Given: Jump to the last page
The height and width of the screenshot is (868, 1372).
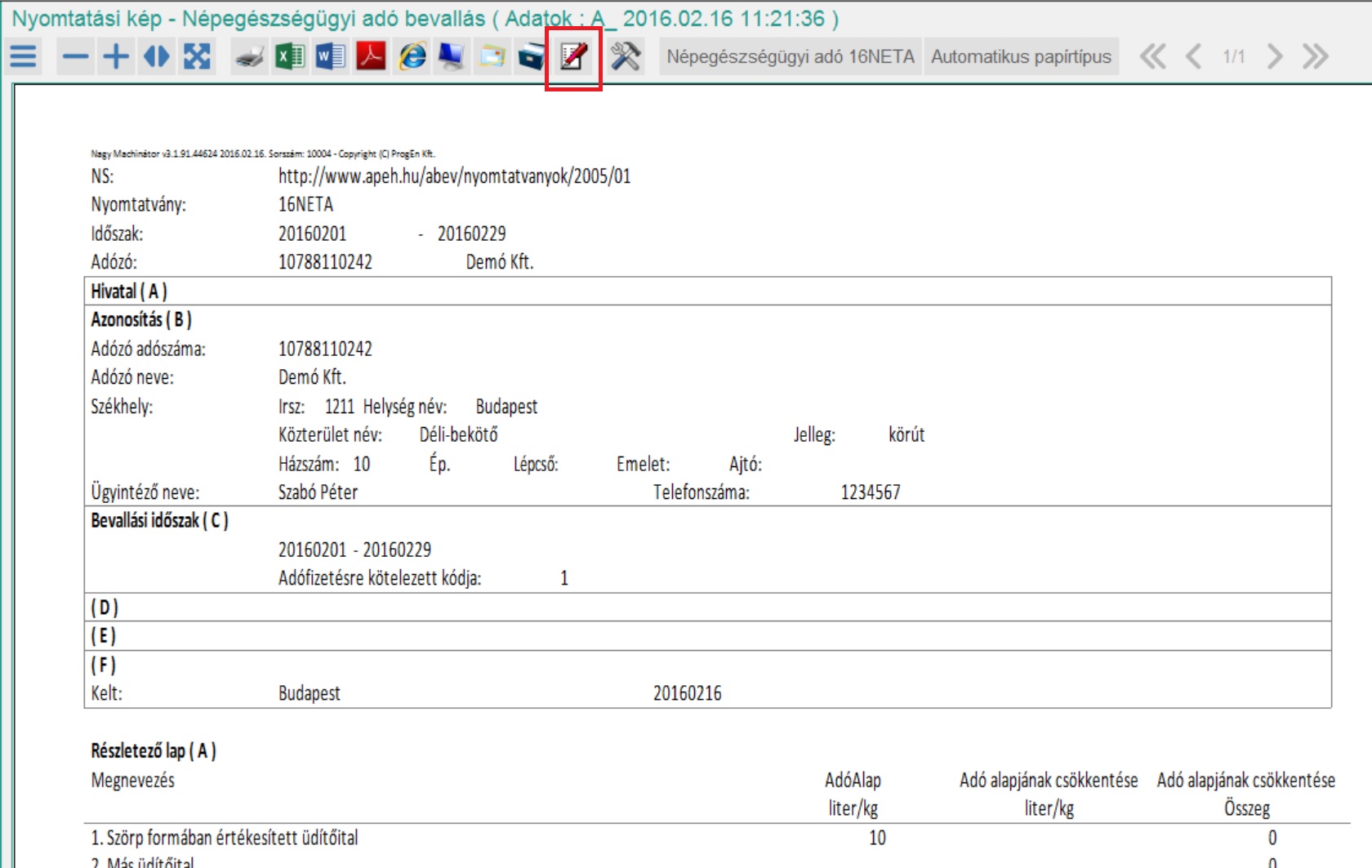Looking at the screenshot, I should pos(1315,56).
